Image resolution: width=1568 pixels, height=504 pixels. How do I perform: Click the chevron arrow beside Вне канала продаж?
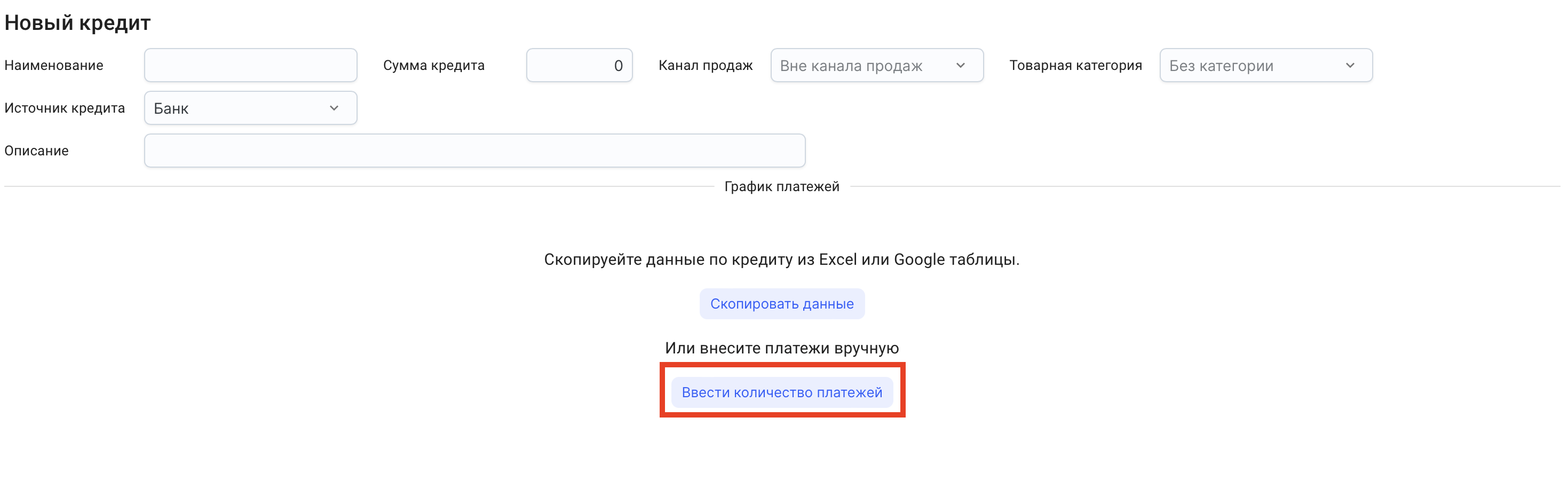pyautogui.click(x=961, y=65)
